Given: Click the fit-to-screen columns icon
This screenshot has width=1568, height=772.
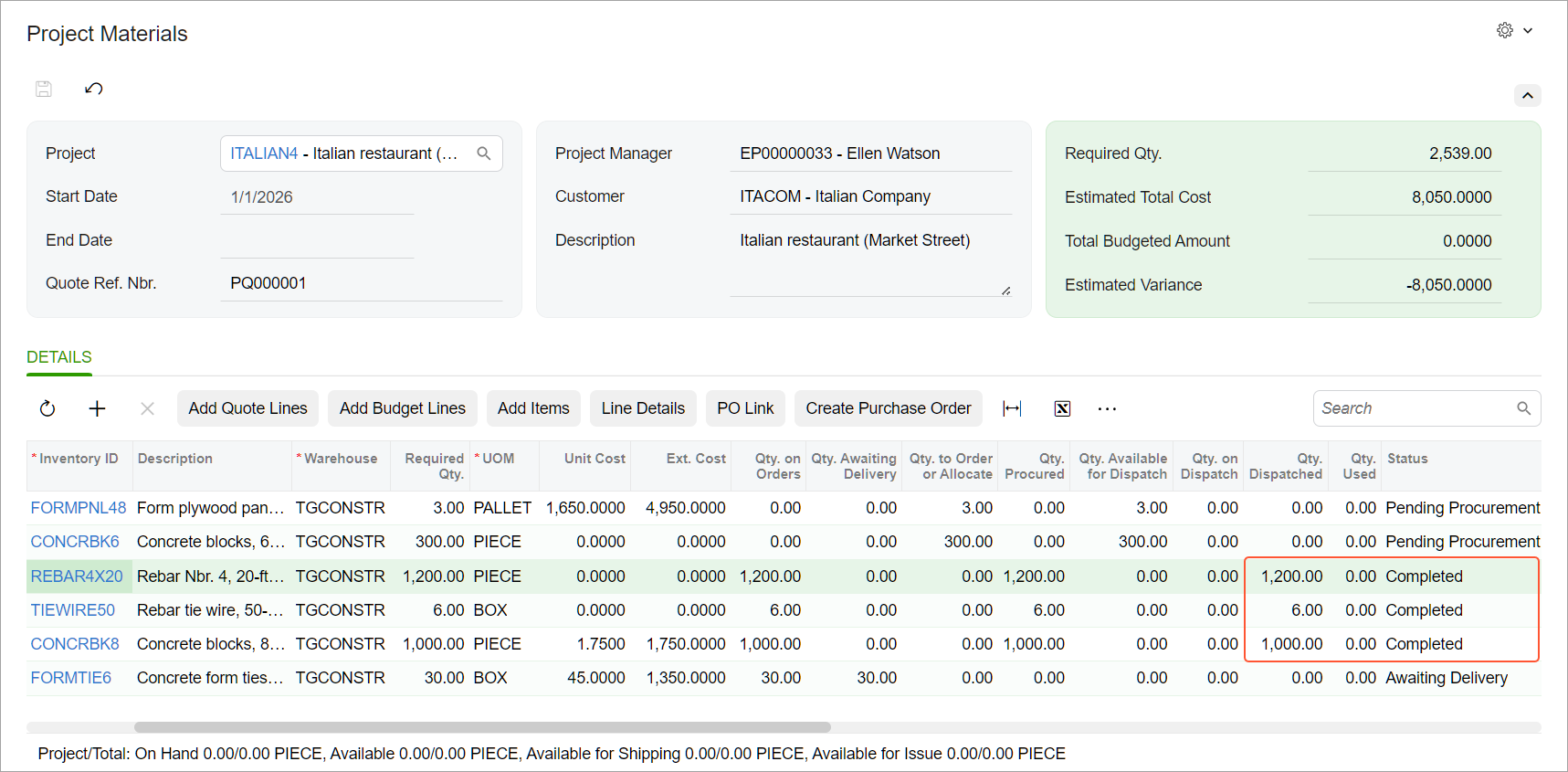Looking at the screenshot, I should [x=1012, y=408].
